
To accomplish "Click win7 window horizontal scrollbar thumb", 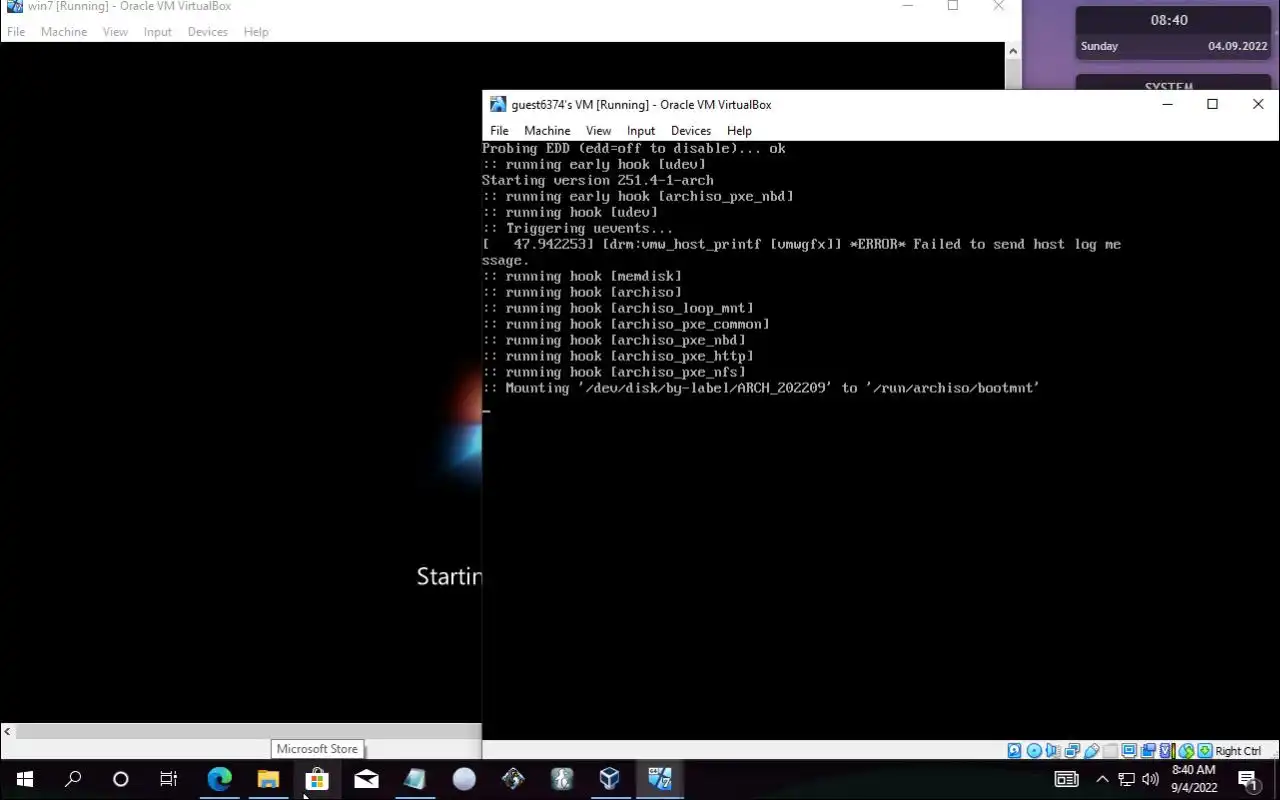I will 248,732.
